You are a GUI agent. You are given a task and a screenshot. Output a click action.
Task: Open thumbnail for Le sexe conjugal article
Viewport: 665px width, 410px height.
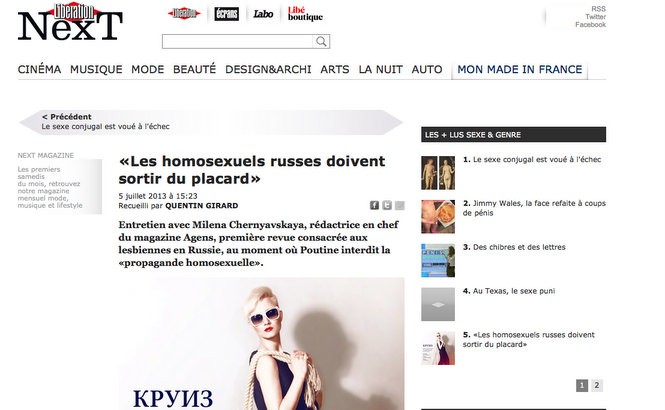(438, 173)
